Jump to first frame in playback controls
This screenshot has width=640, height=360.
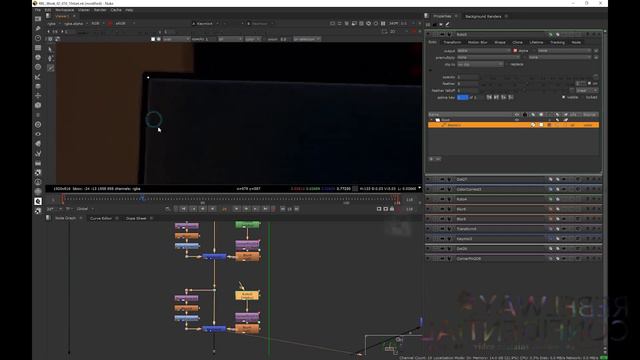[x=184, y=209]
